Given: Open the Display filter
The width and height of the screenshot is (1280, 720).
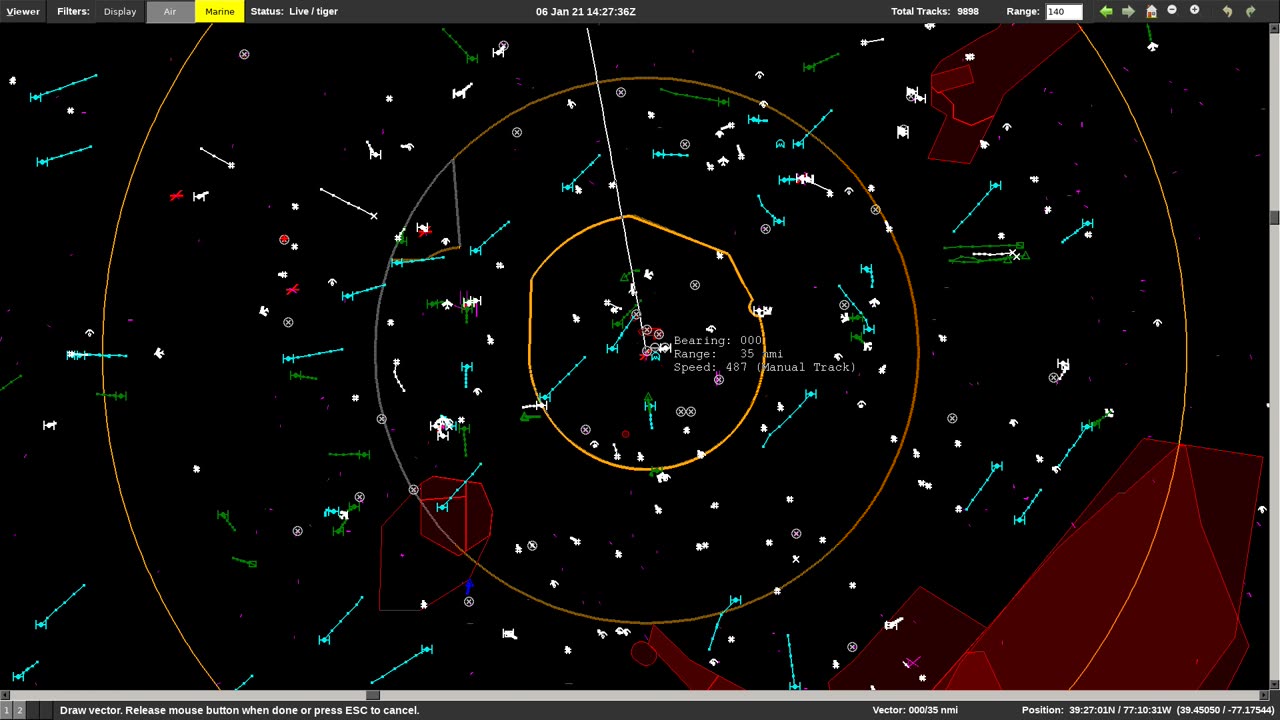Looking at the screenshot, I should (120, 12).
